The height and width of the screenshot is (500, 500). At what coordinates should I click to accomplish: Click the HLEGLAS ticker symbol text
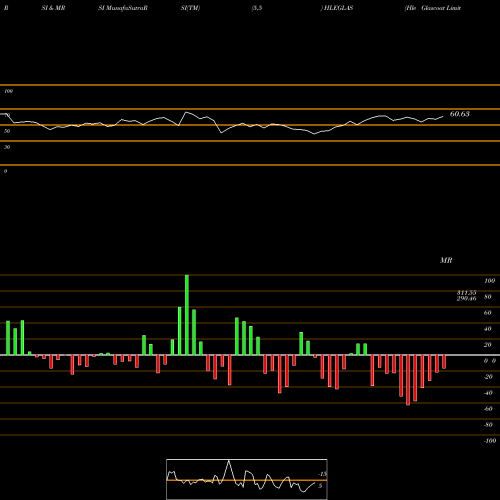click(x=338, y=8)
